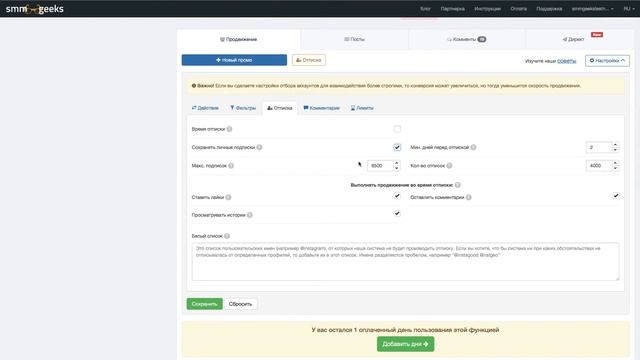This screenshot has height=360, width=640.
Task: Switch to the Посты tab
Action: pyautogui.click(x=354, y=40)
